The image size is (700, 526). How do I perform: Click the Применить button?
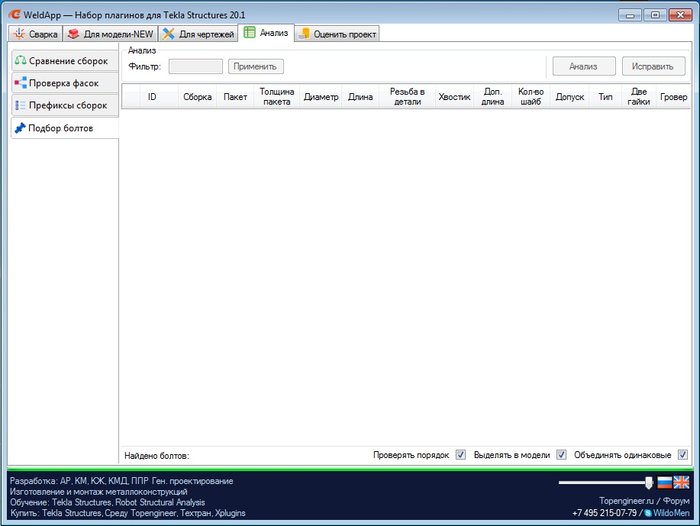pos(256,67)
